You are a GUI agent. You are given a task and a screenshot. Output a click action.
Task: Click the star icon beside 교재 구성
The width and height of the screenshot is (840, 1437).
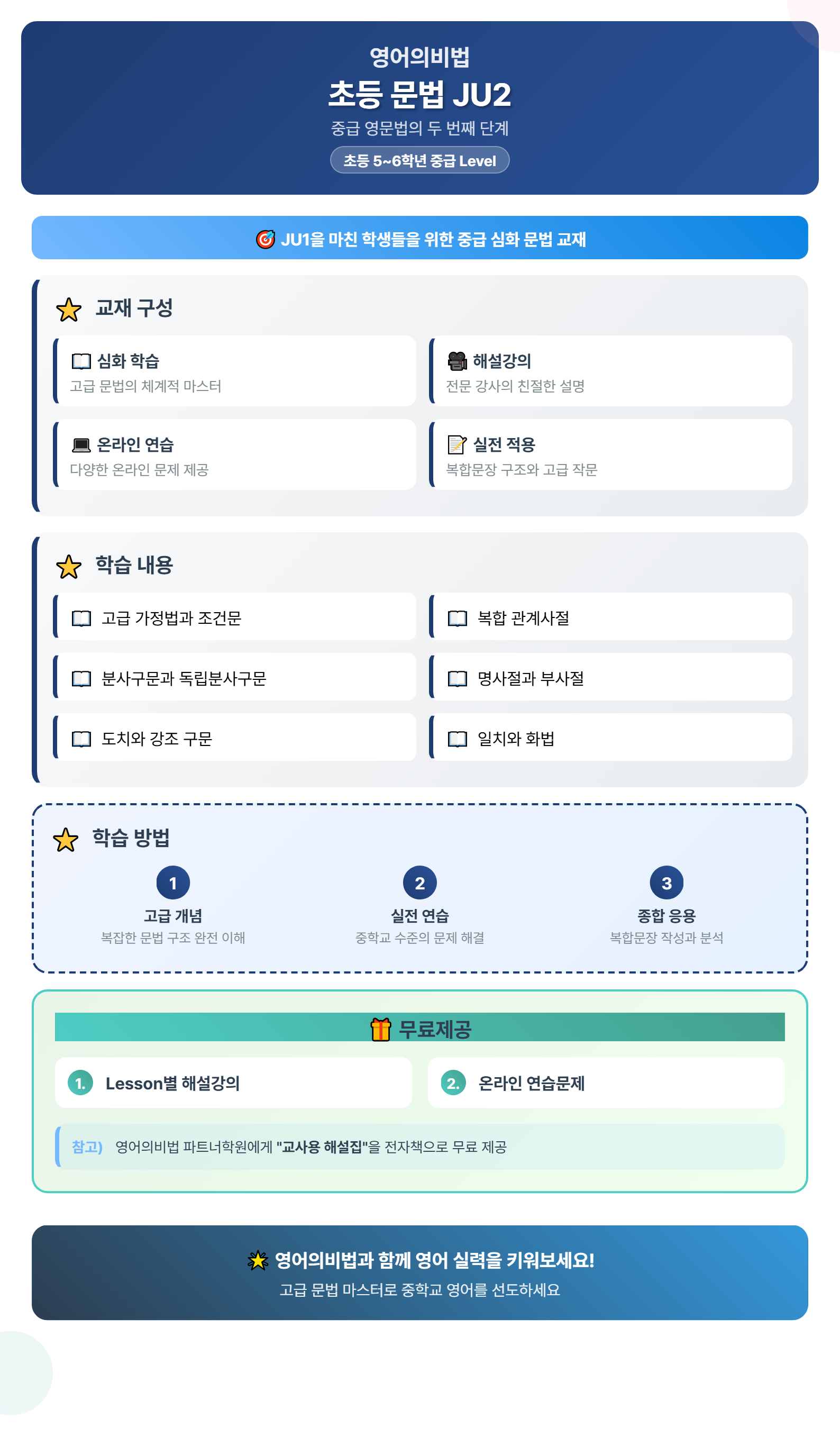[68, 310]
